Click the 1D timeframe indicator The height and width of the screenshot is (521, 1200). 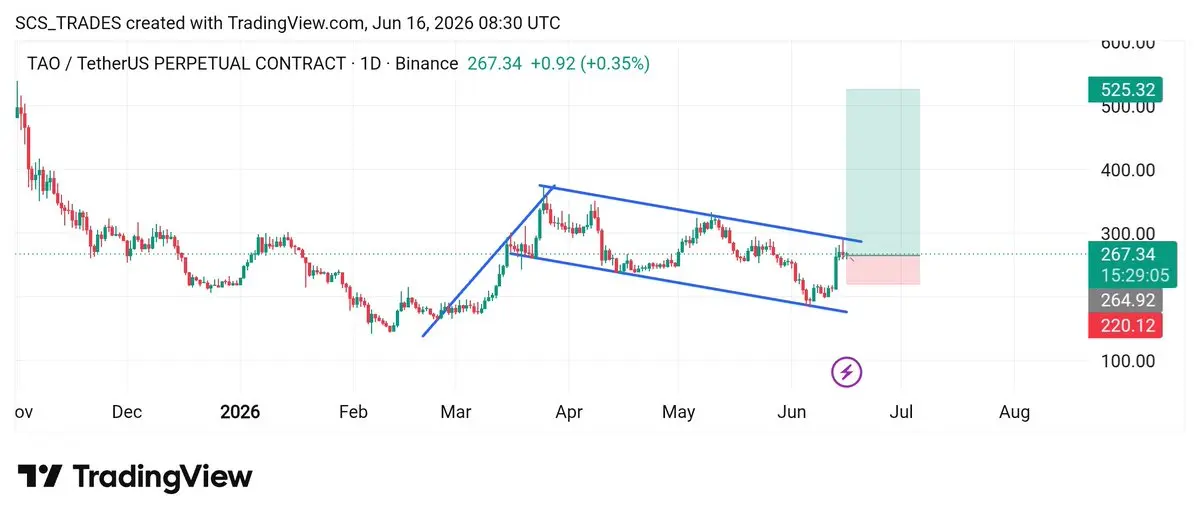click(369, 64)
